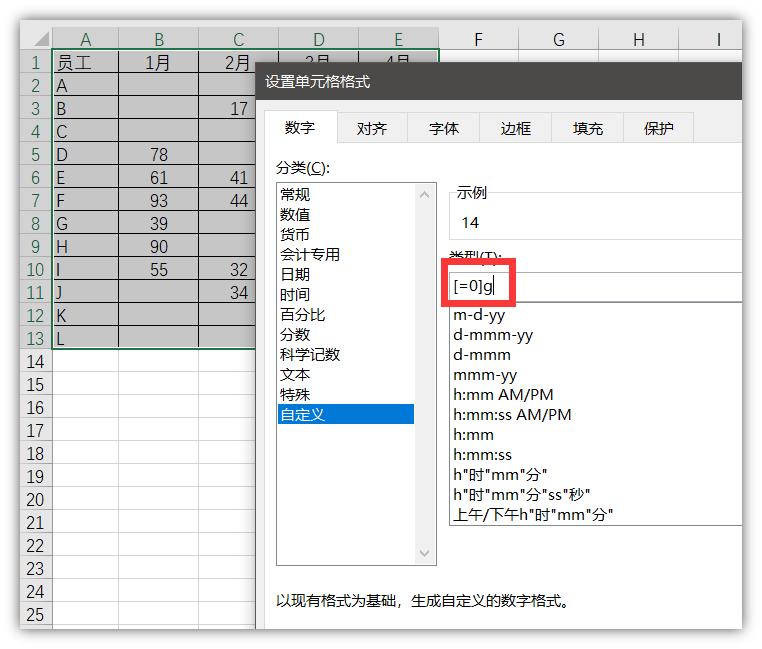Open the 对齐 tab

click(x=372, y=128)
